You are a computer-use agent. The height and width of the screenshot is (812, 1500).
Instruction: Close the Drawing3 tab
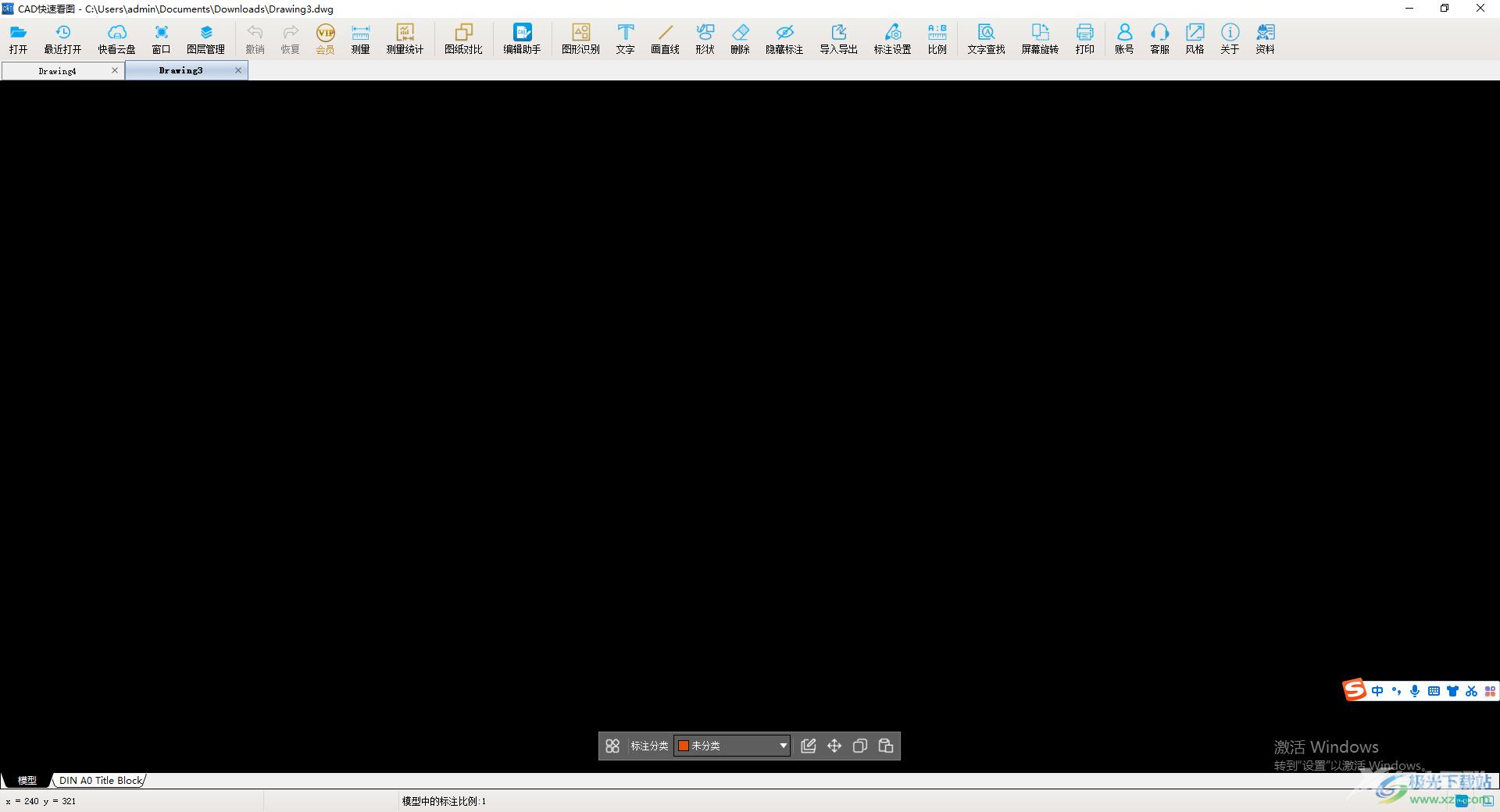coord(238,70)
